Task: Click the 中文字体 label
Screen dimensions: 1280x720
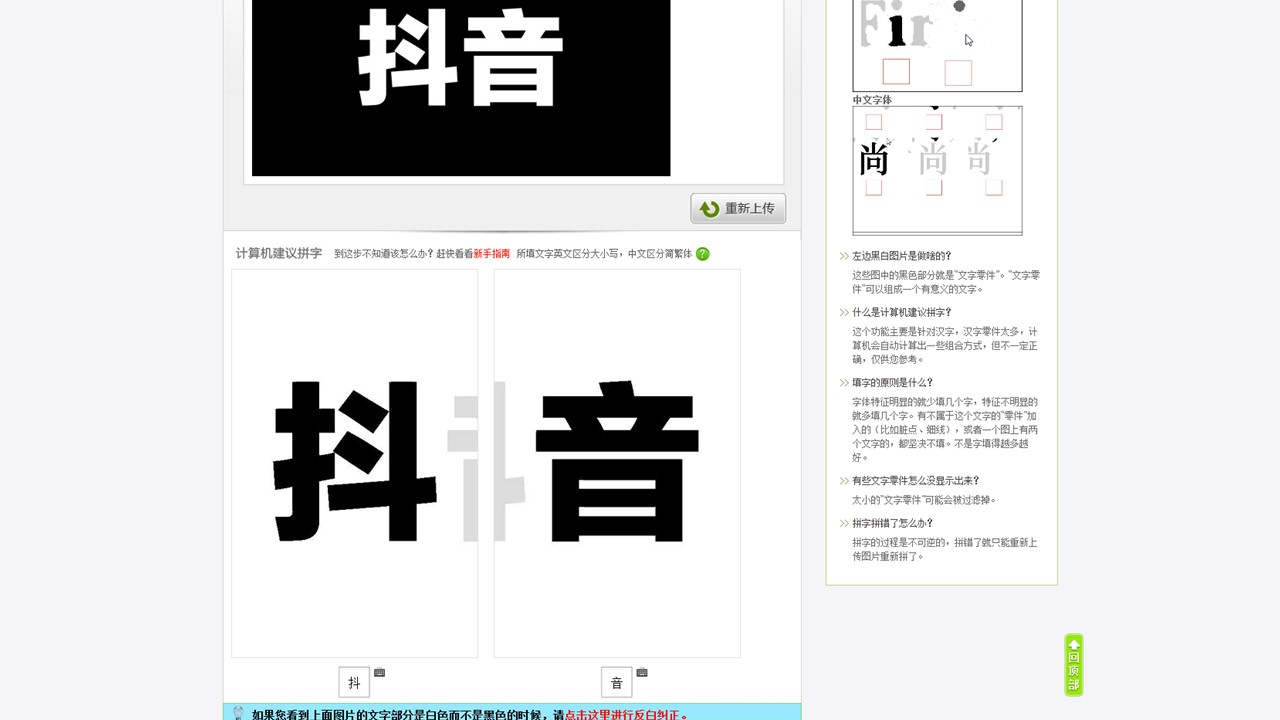Action: tap(872, 100)
